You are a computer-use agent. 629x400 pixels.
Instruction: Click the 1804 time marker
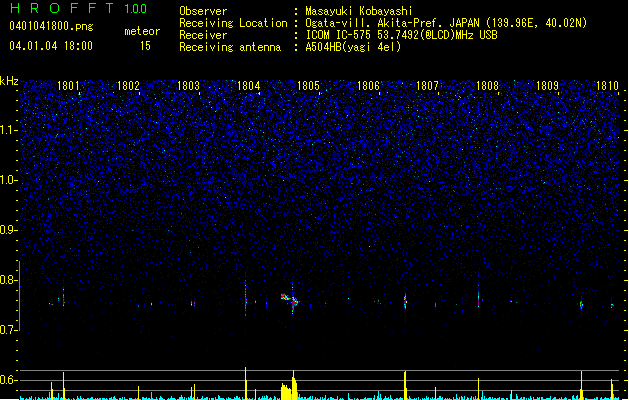[248, 86]
